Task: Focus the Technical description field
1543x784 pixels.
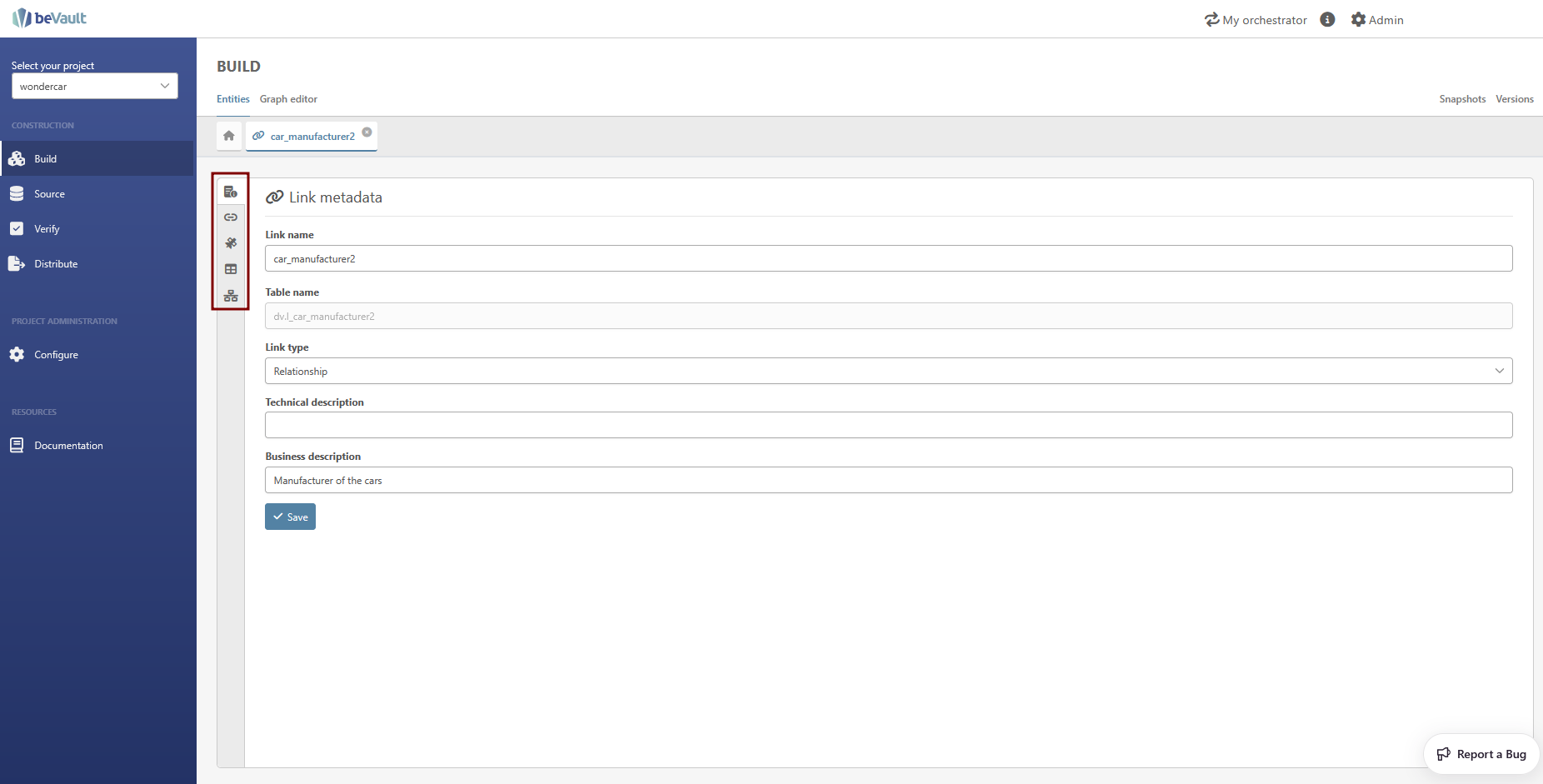Action: coord(888,425)
